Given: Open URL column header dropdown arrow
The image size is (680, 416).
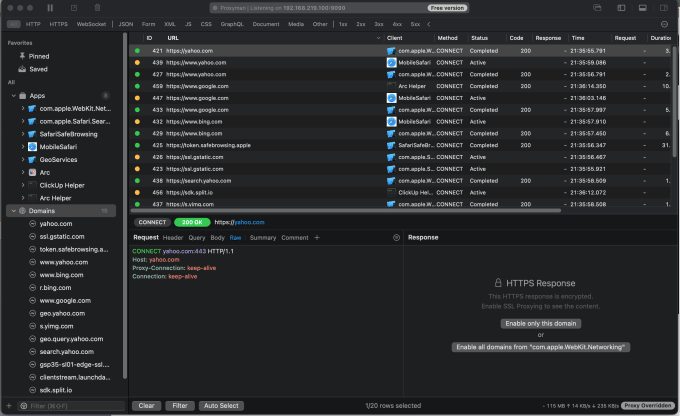Looking at the screenshot, I should pyautogui.click(x=378, y=38).
